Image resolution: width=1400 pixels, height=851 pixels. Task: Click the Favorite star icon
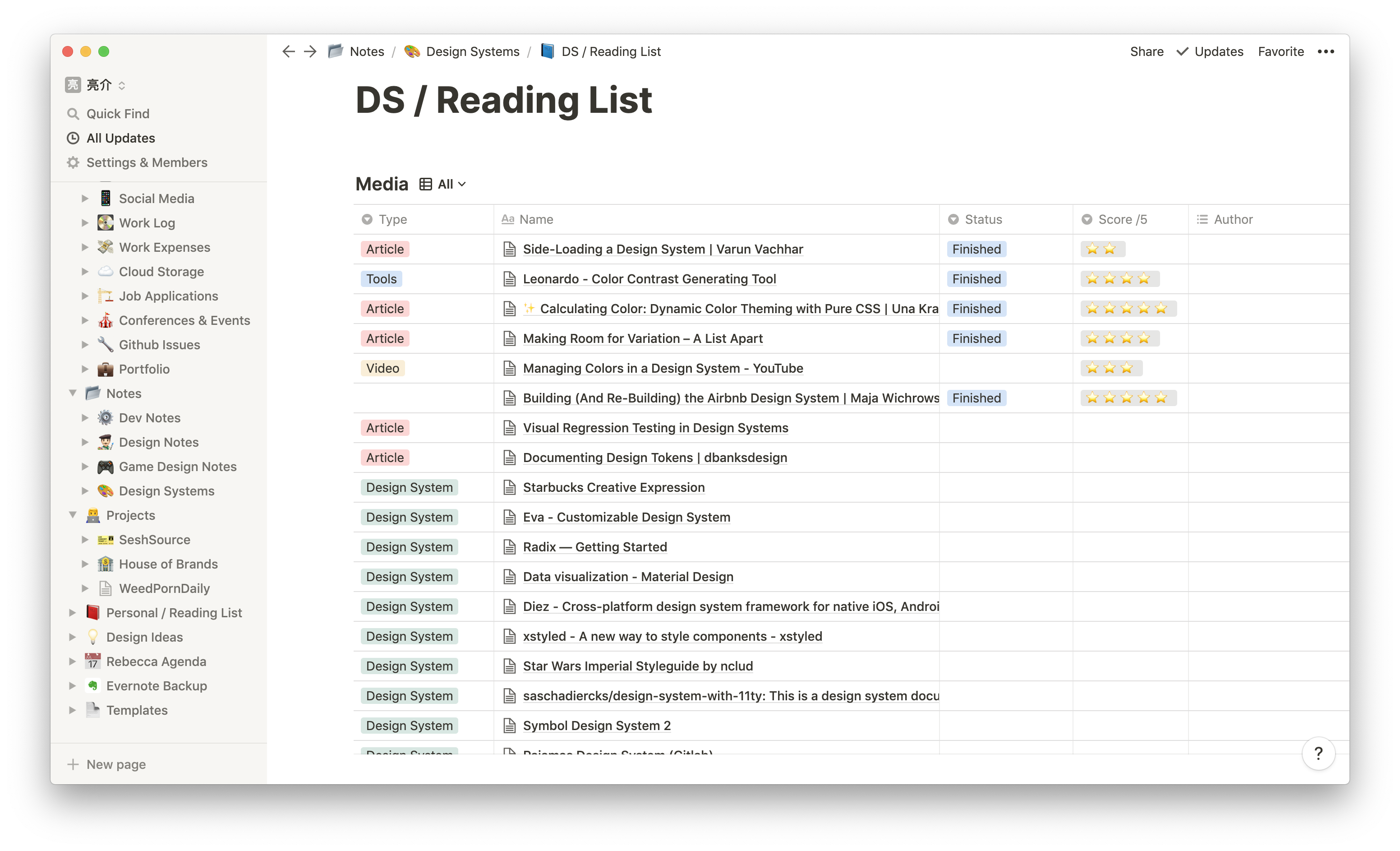(1281, 51)
